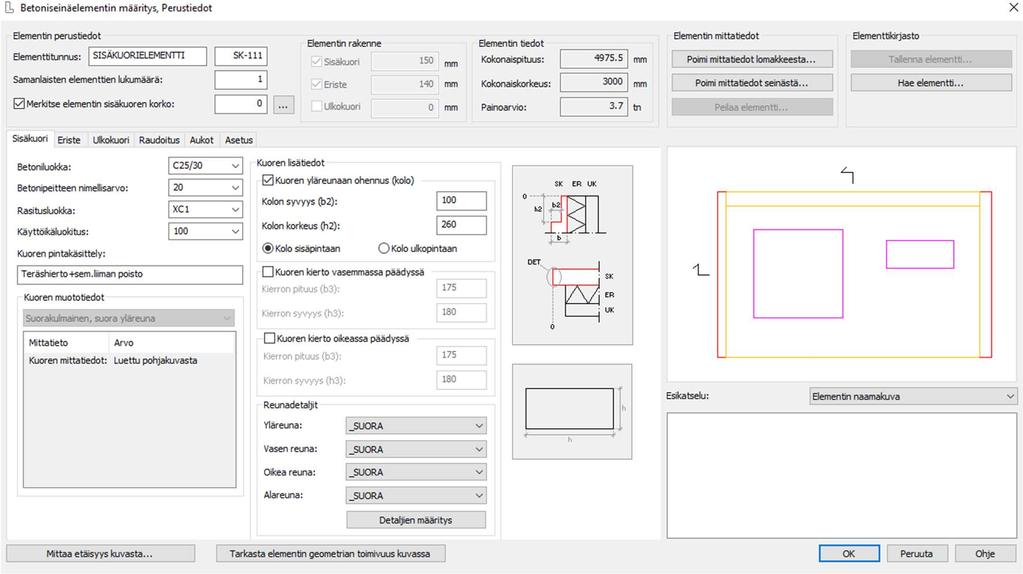Click the Kuoren pintakäsittely text field
Image resolution: width=1023 pixels, height=574 pixels.
point(130,275)
